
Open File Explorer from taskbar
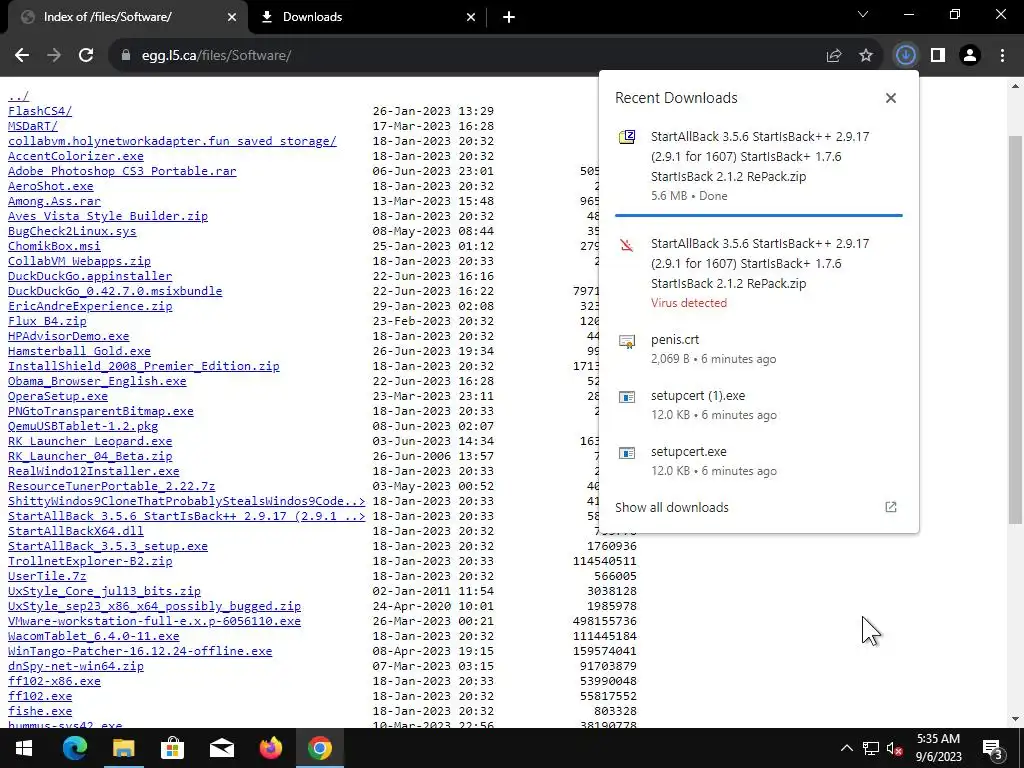123,748
